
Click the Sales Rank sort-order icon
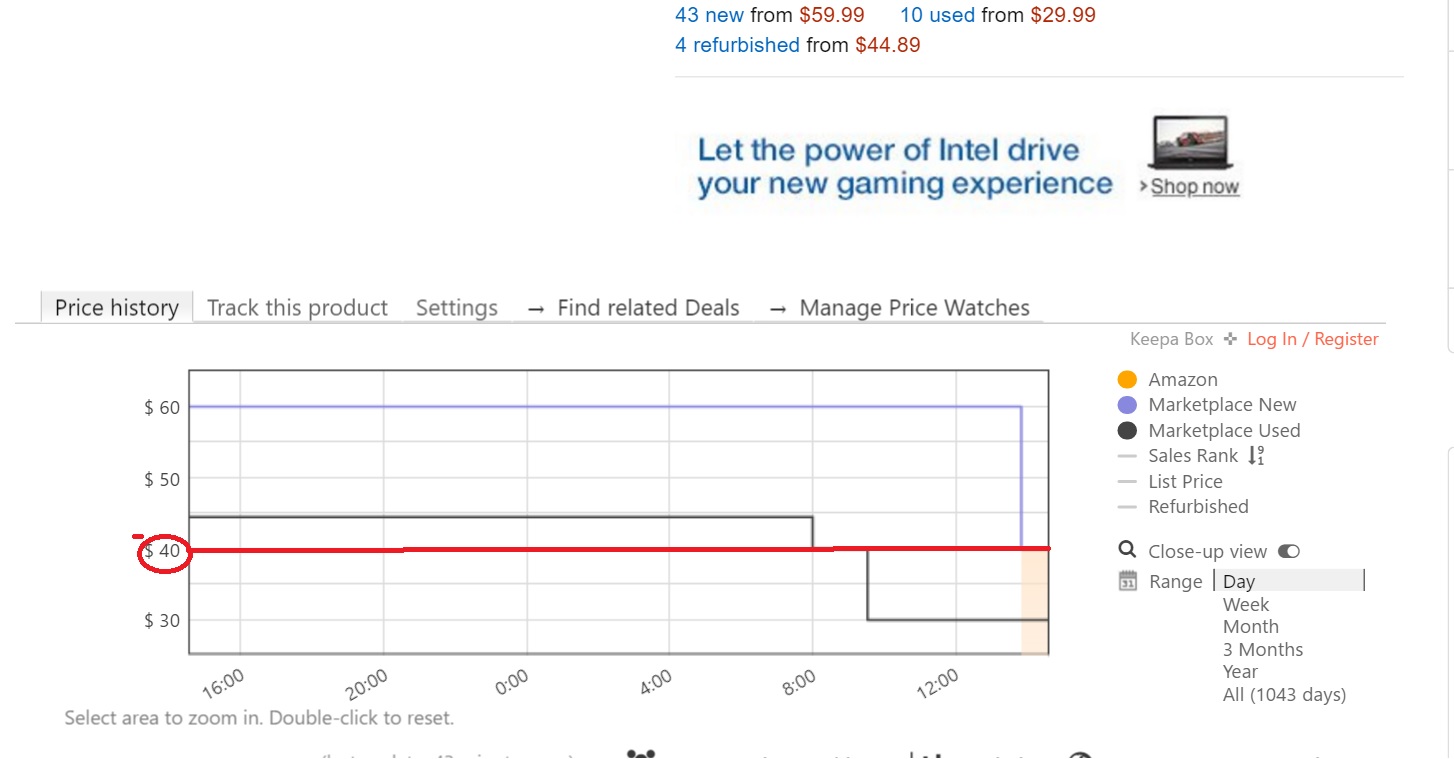(x=1257, y=456)
